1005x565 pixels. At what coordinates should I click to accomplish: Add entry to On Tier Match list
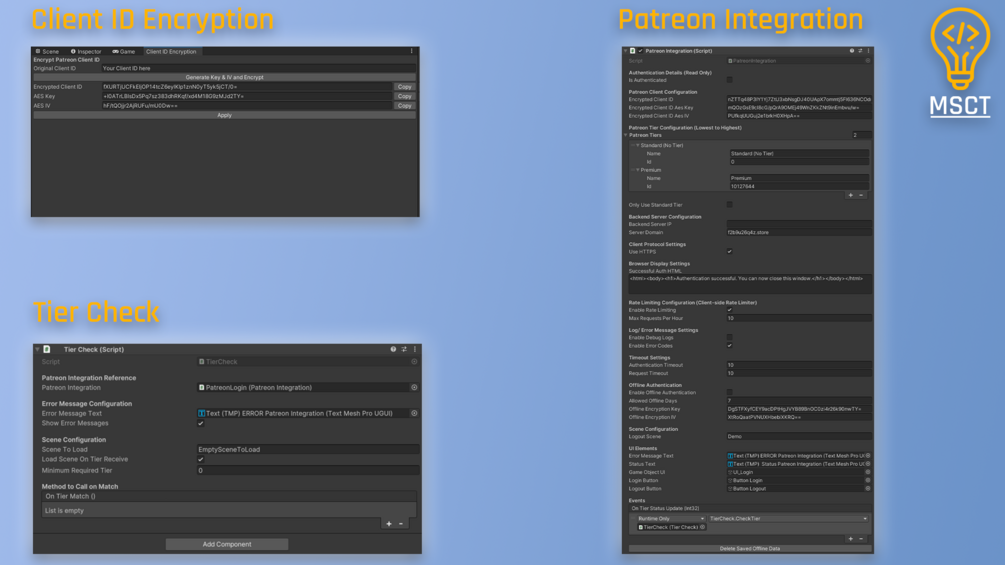point(388,524)
